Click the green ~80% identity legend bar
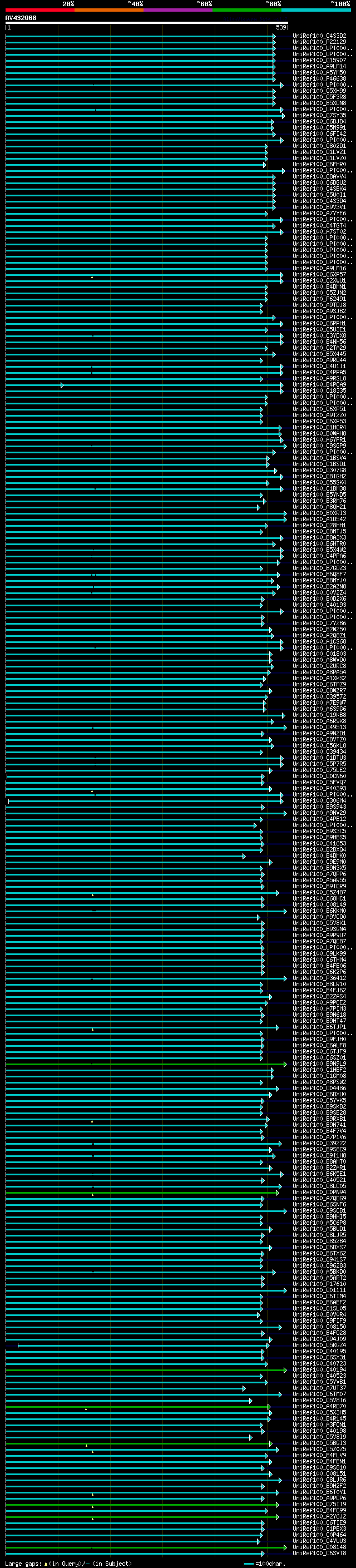This screenshot has height=1568, width=356. tap(247, 10)
